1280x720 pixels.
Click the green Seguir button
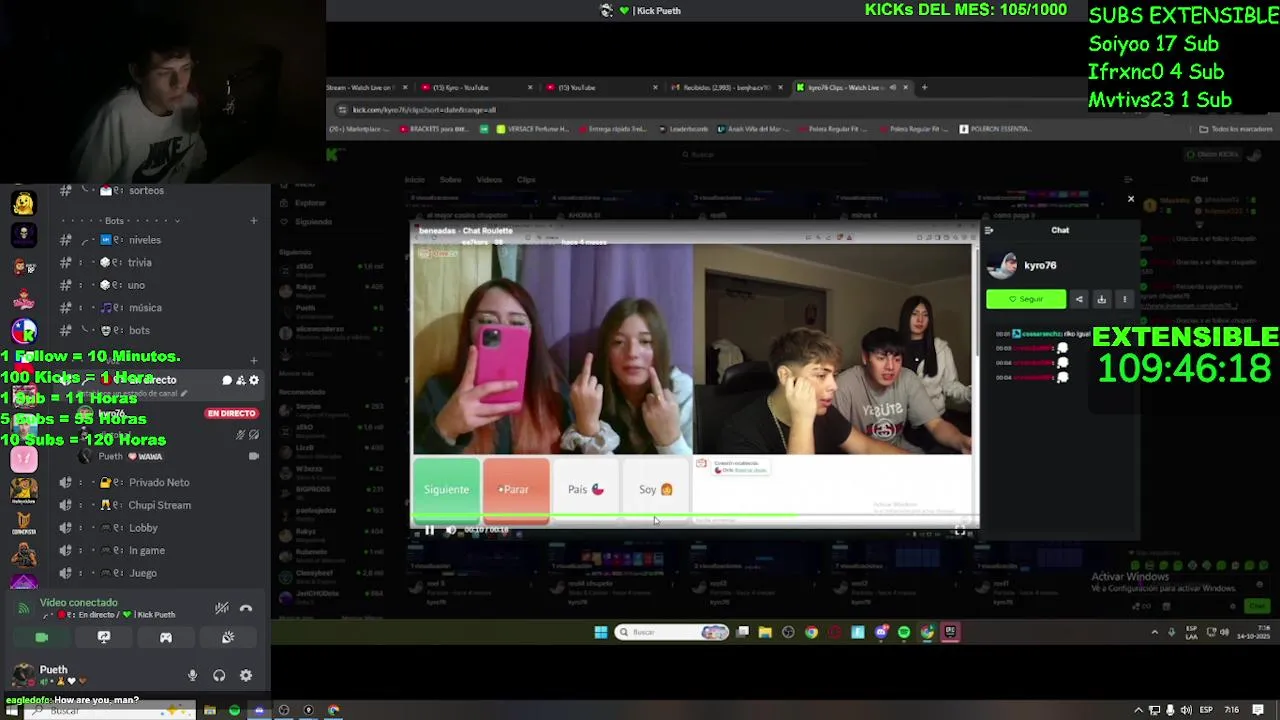(1026, 299)
